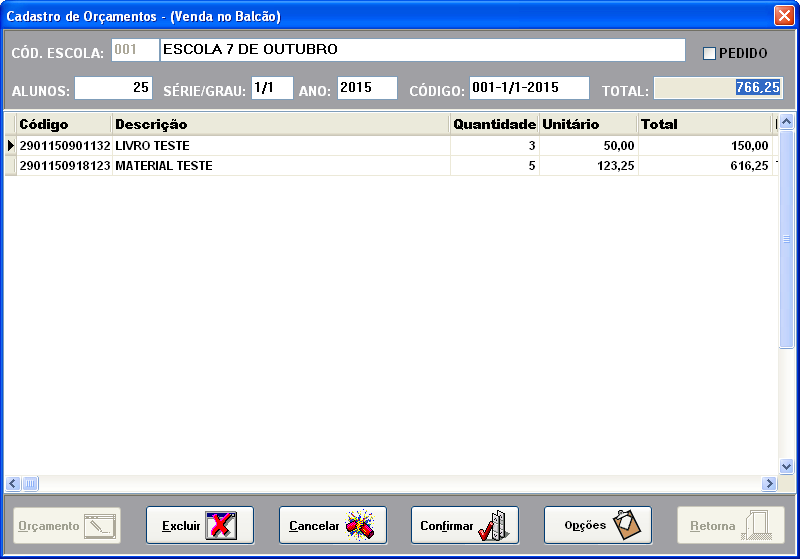The height and width of the screenshot is (559, 800).
Task: Click total cell 150,00
Action: coord(705,146)
